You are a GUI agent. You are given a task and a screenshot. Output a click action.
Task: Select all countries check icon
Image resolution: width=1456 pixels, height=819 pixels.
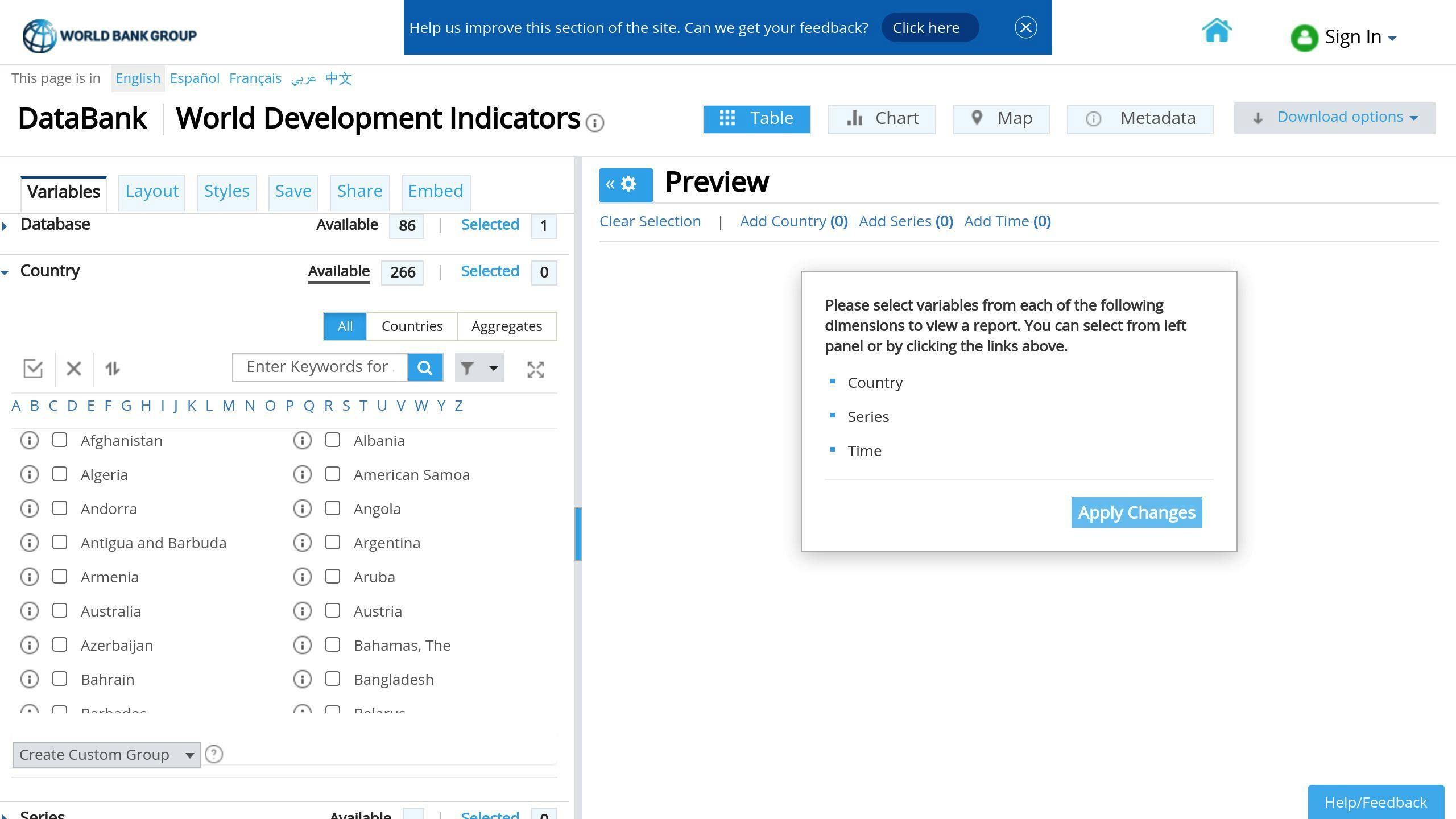(x=33, y=369)
